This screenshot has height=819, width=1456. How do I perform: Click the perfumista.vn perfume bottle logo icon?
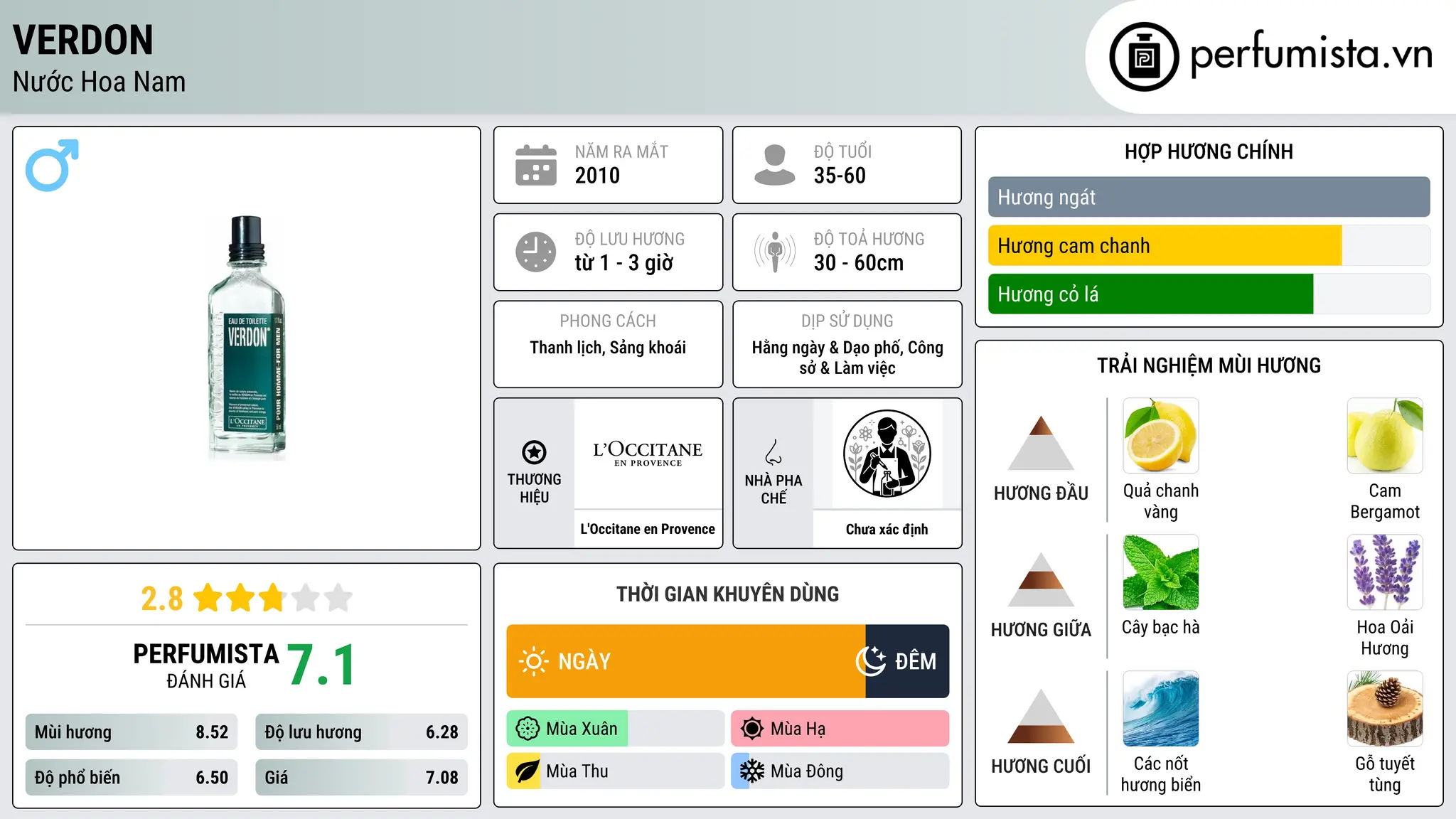[x=1144, y=57]
